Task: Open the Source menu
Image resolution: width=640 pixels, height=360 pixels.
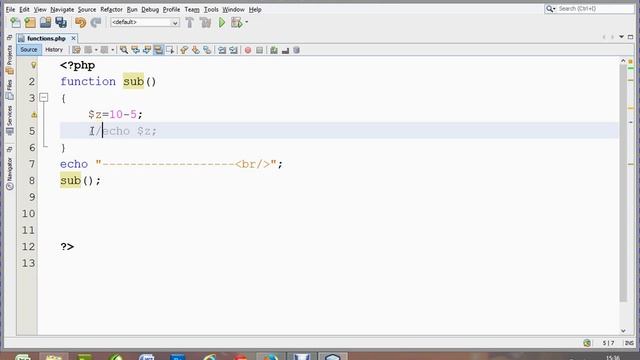Action: click(x=87, y=9)
